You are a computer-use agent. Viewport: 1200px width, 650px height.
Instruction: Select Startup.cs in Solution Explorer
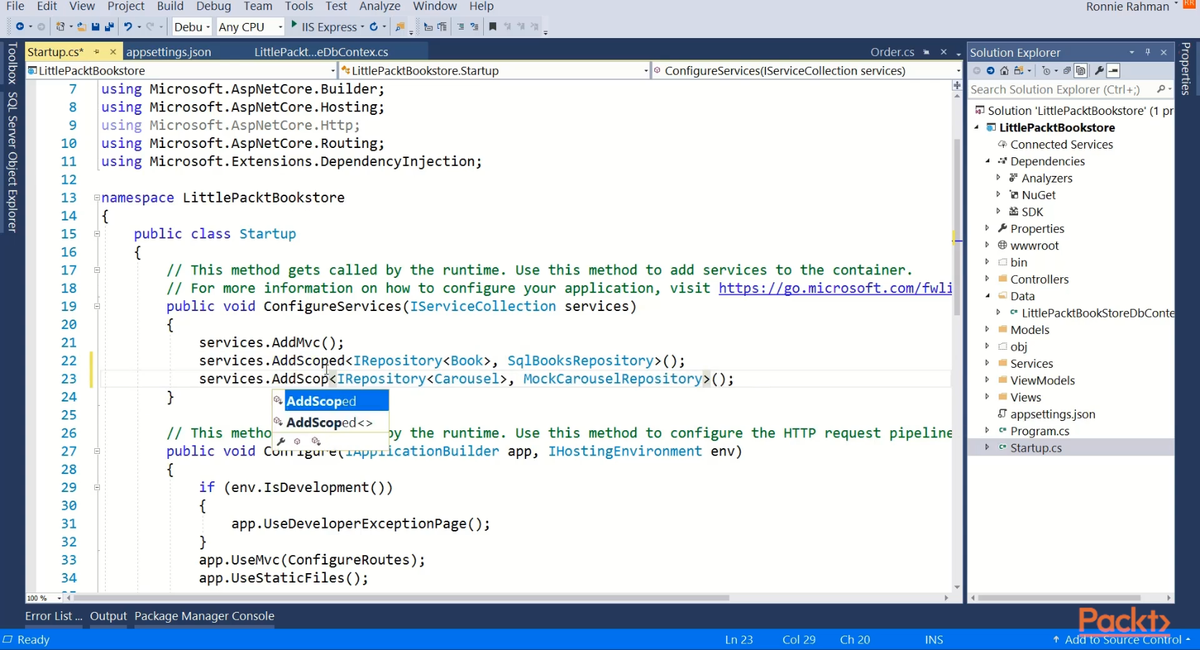tap(1036, 448)
